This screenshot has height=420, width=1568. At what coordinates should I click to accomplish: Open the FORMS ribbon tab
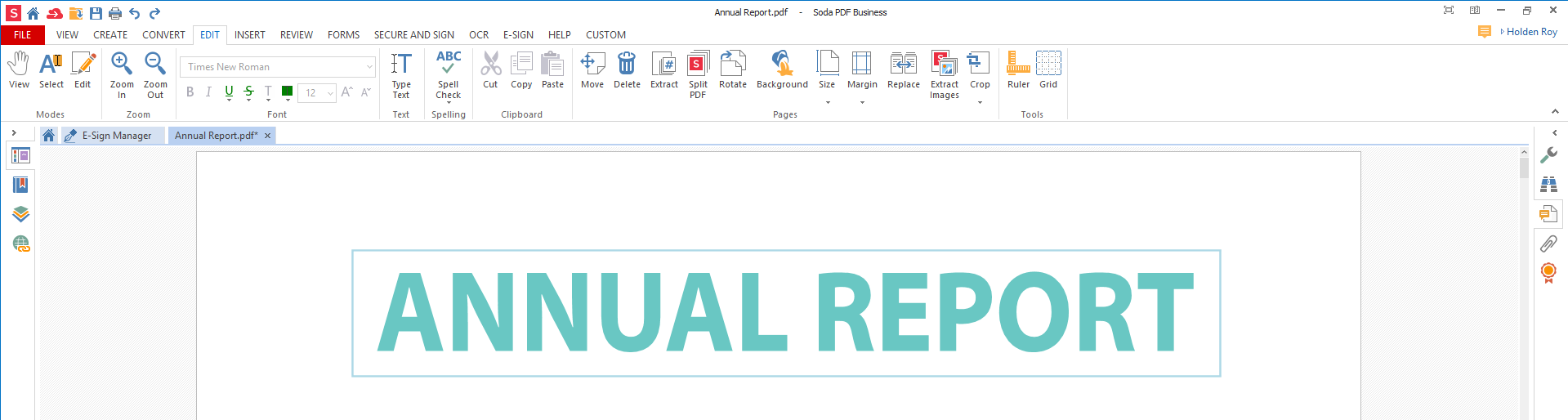tap(343, 35)
